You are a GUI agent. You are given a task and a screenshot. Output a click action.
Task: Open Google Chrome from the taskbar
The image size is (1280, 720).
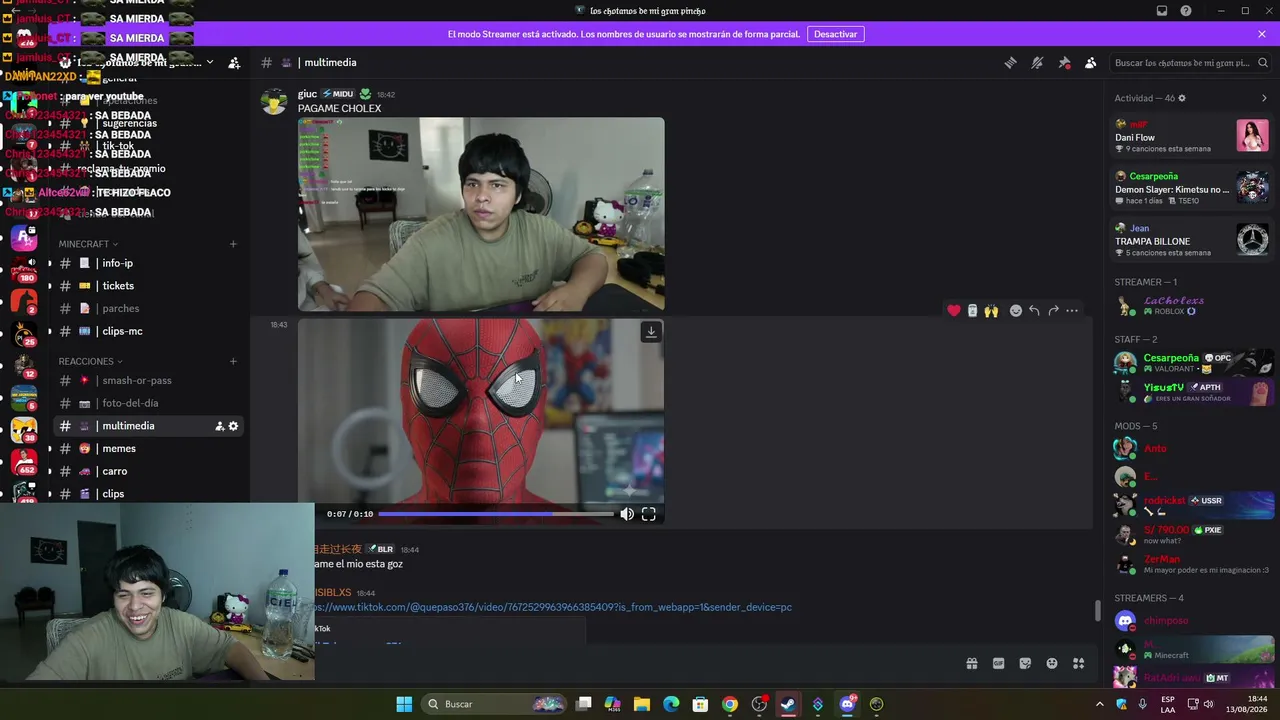(x=730, y=704)
